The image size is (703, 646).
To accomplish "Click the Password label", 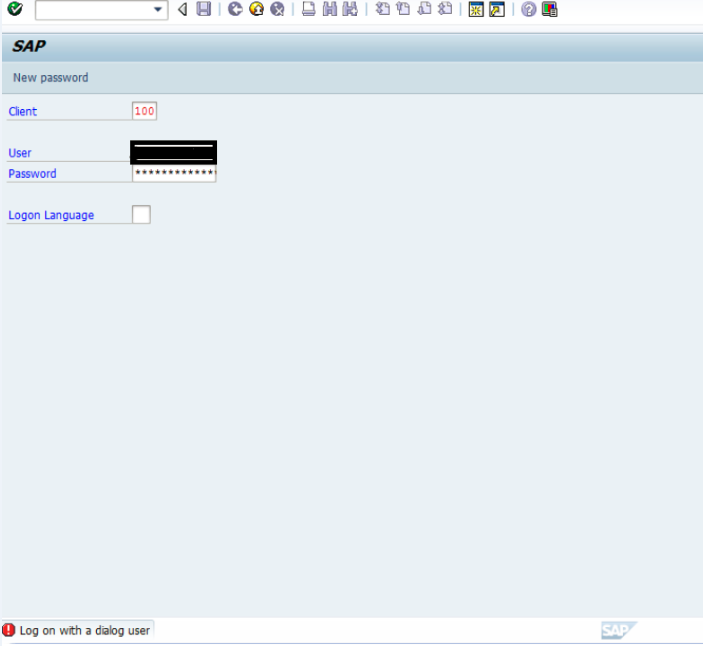I will point(32,173).
